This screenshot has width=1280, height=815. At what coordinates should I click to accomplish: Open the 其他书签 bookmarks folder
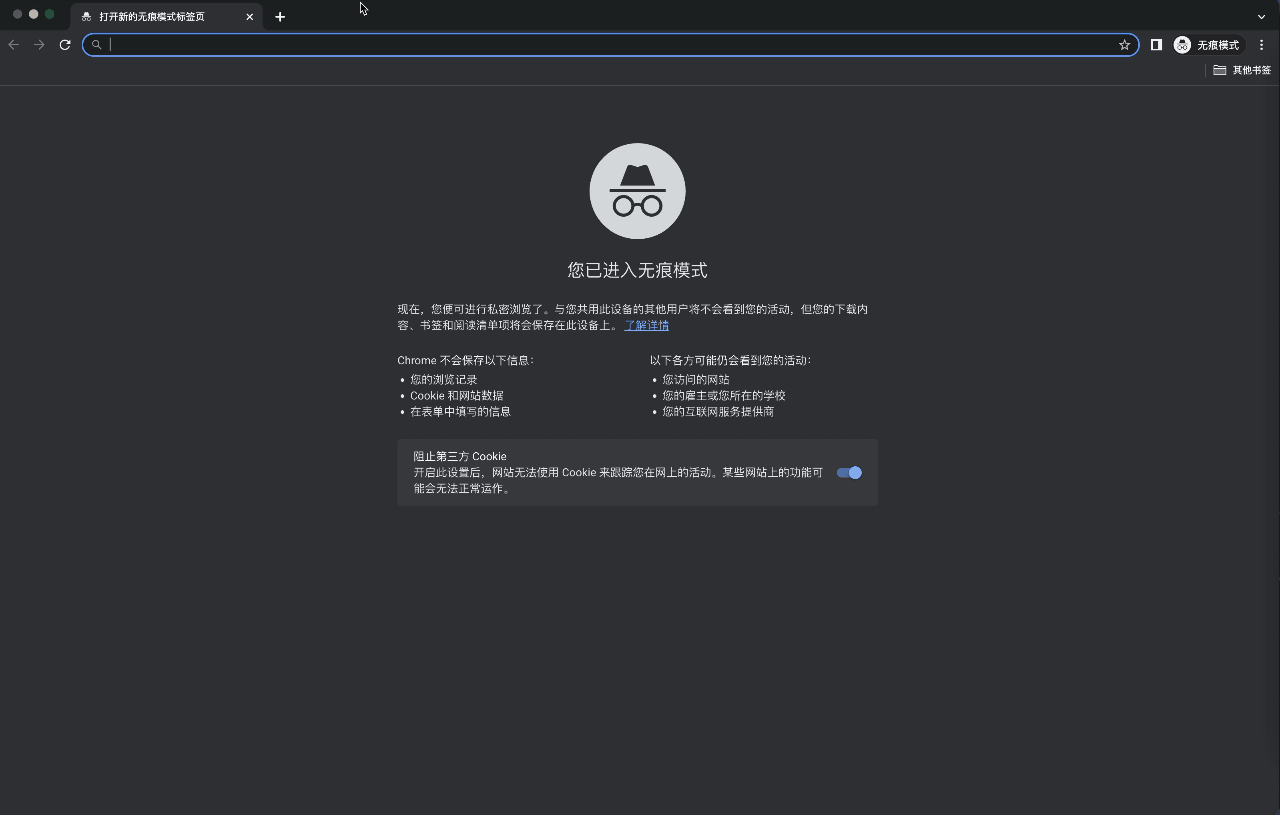tap(1240, 70)
